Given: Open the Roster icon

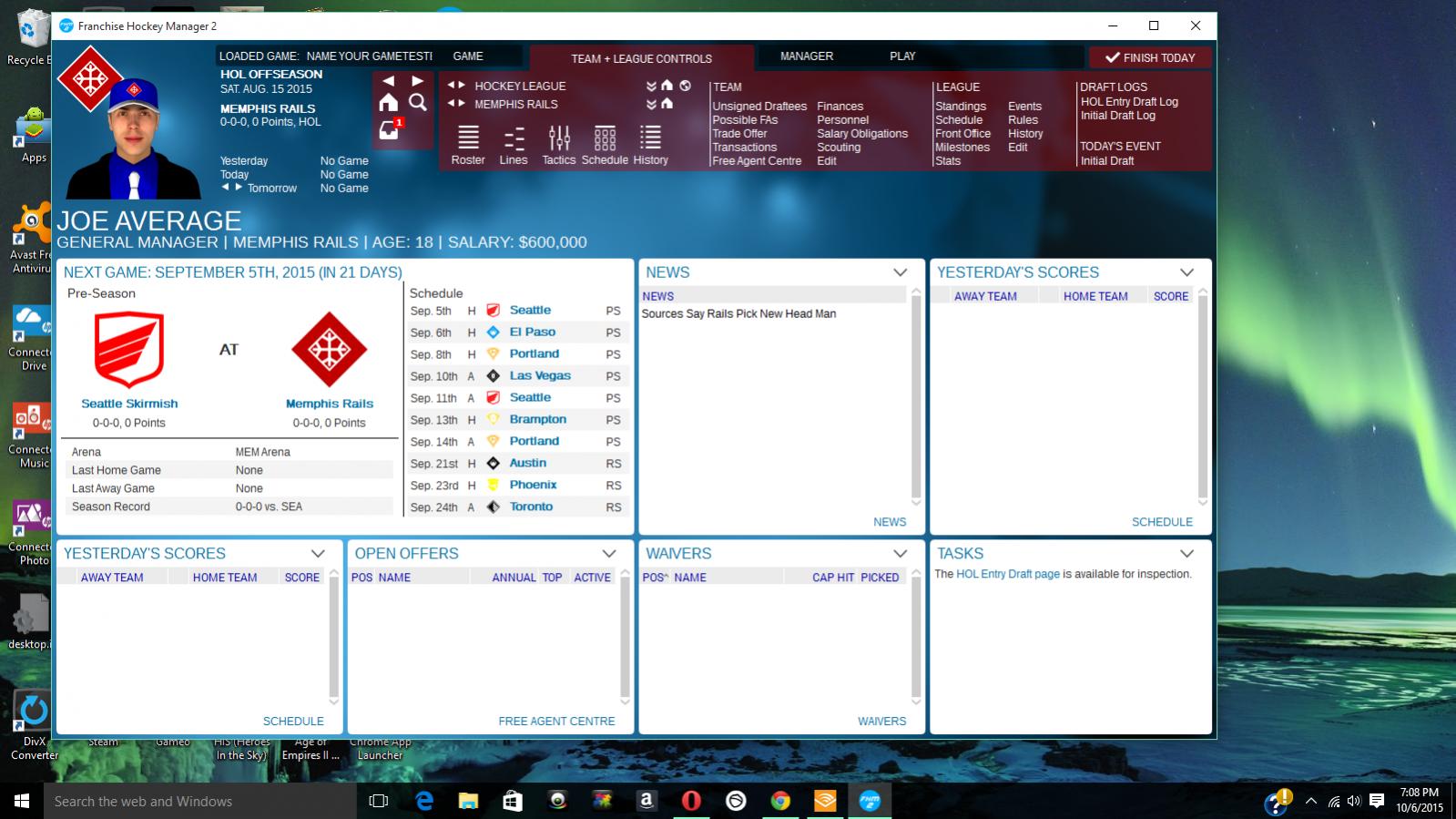Looking at the screenshot, I should [468, 138].
